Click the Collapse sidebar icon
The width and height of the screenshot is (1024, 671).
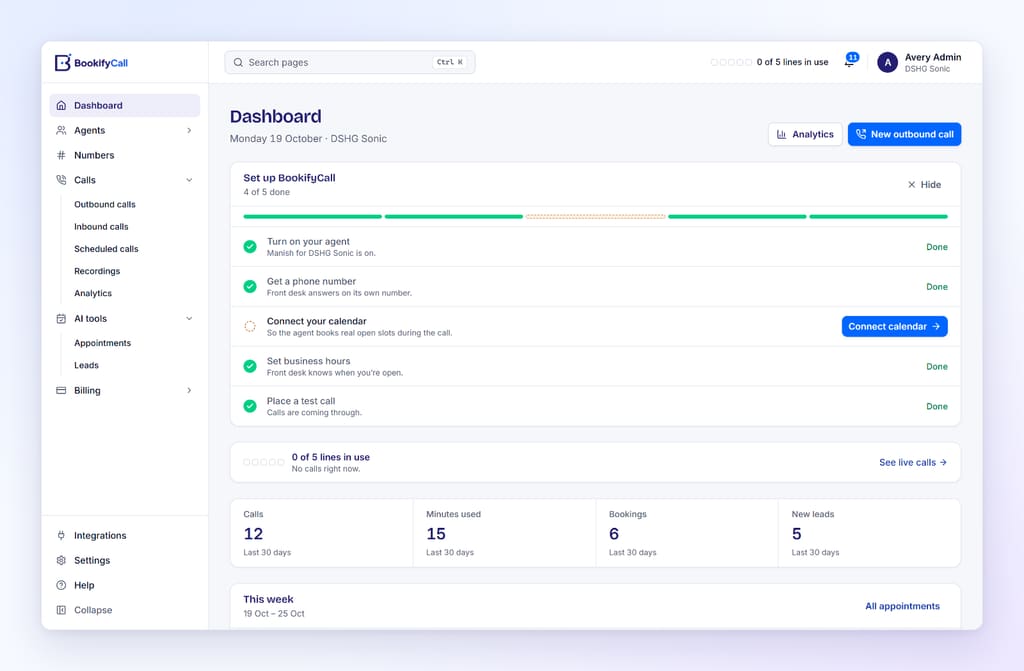61,610
